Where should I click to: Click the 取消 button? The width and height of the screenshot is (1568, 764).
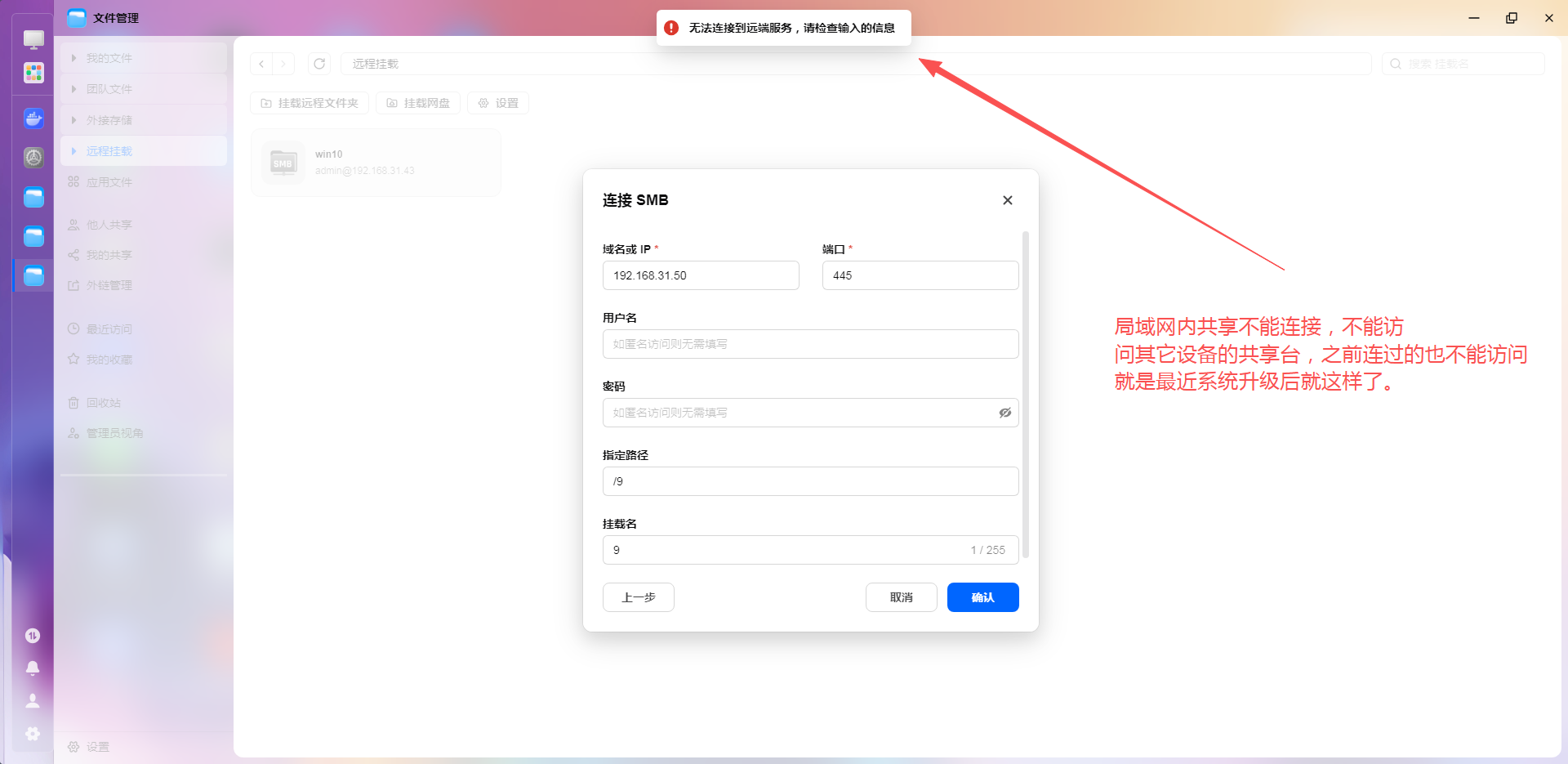(x=901, y=597)
